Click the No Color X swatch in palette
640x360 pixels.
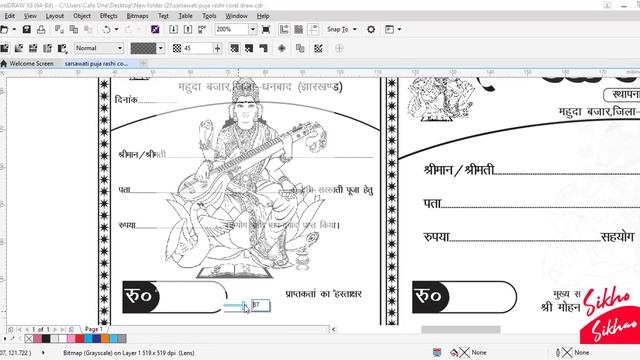tap(29, 338)
